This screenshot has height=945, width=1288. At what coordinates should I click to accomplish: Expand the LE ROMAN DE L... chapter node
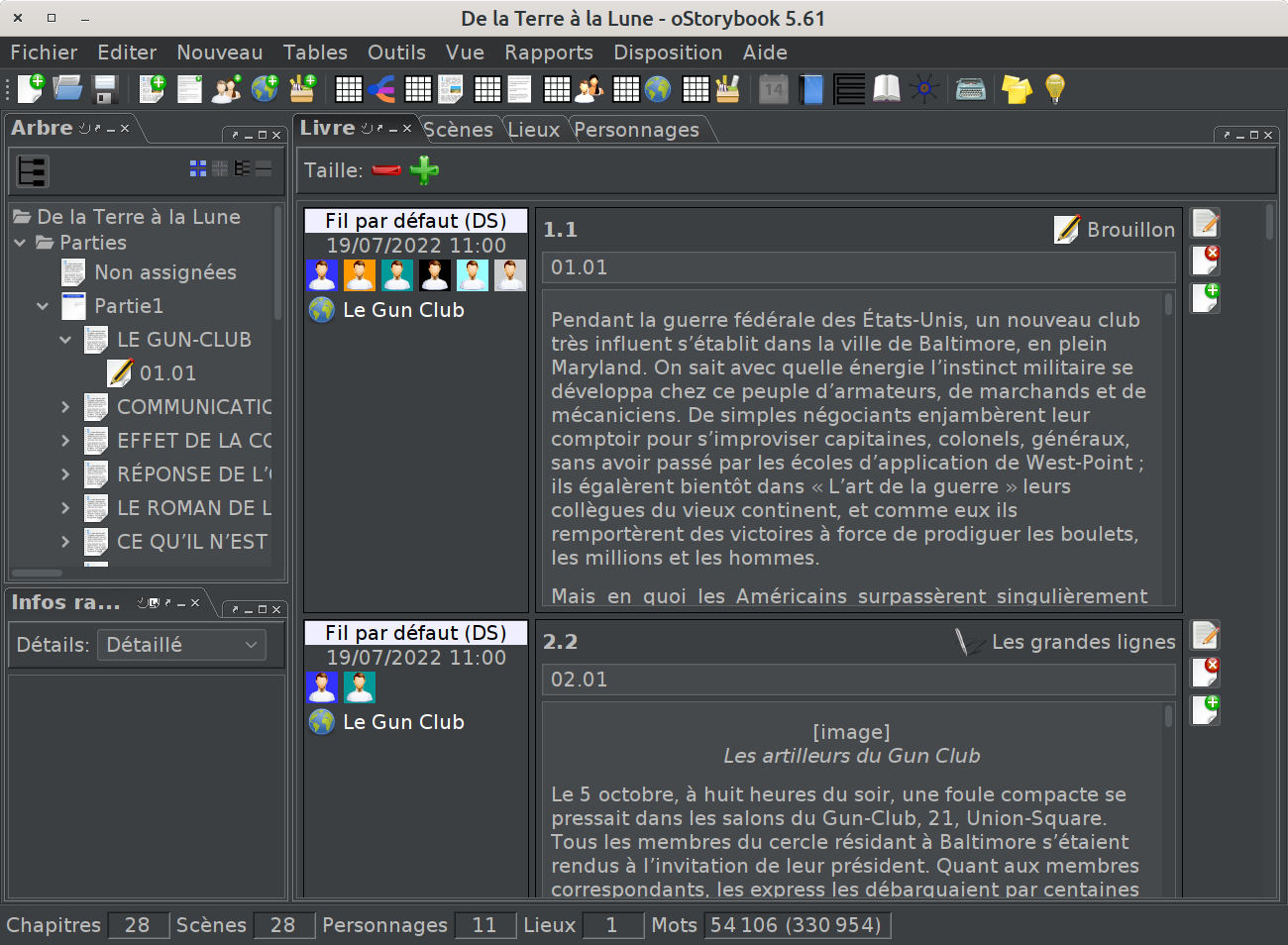click(65, 508)
